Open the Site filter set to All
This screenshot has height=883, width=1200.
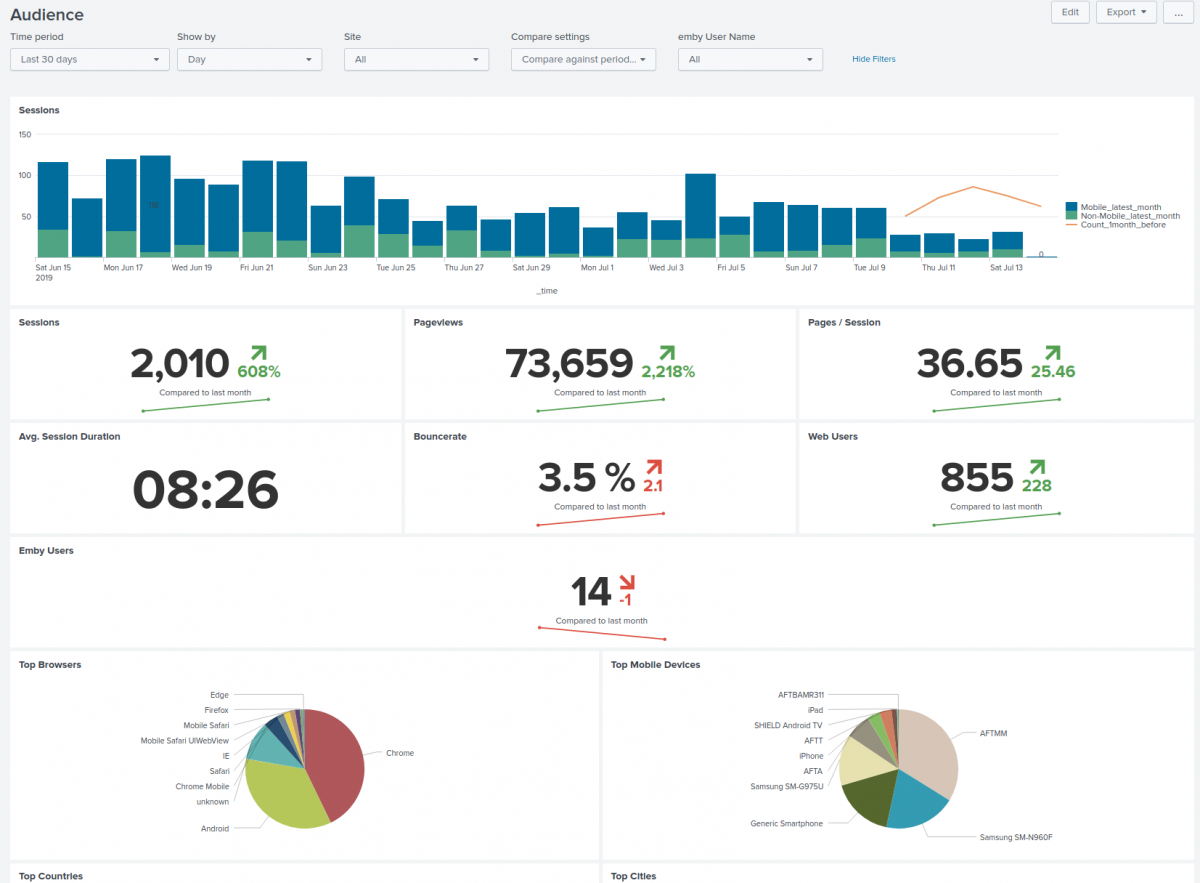pos(416,59)
